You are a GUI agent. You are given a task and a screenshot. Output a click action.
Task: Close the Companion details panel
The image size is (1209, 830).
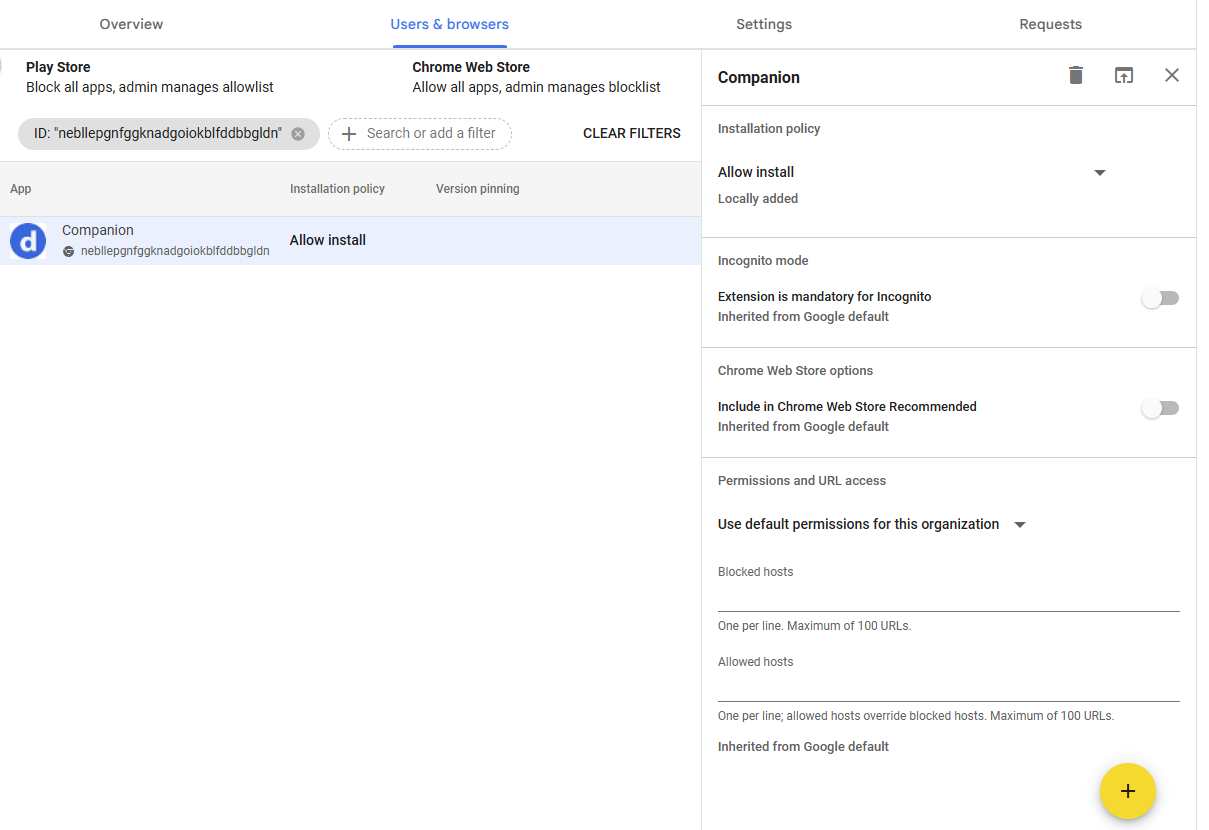[x=1172, y=76]
